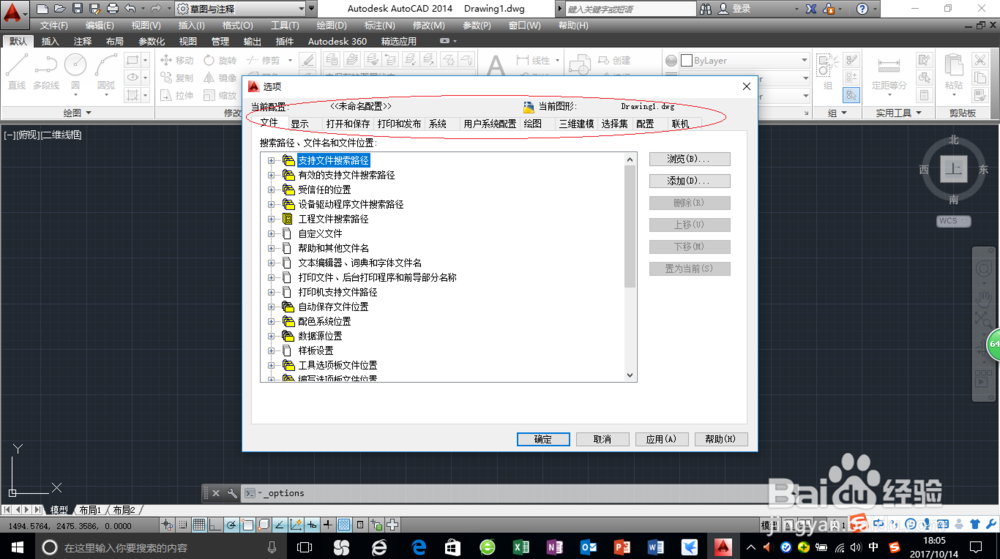Open the workspace dropdown 草图与注释

240,9
